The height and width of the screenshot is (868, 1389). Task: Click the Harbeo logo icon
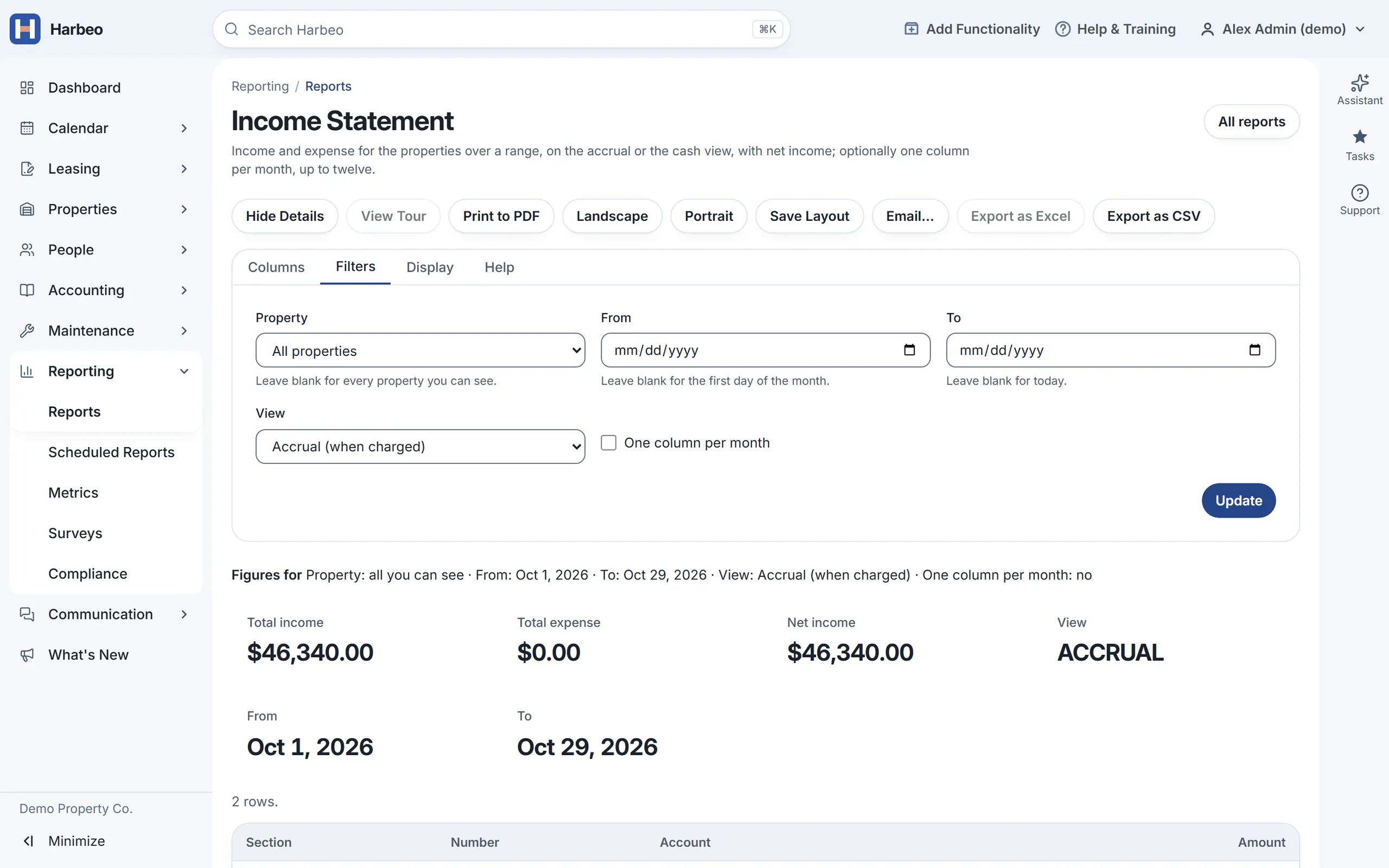[x=26, y=29]
